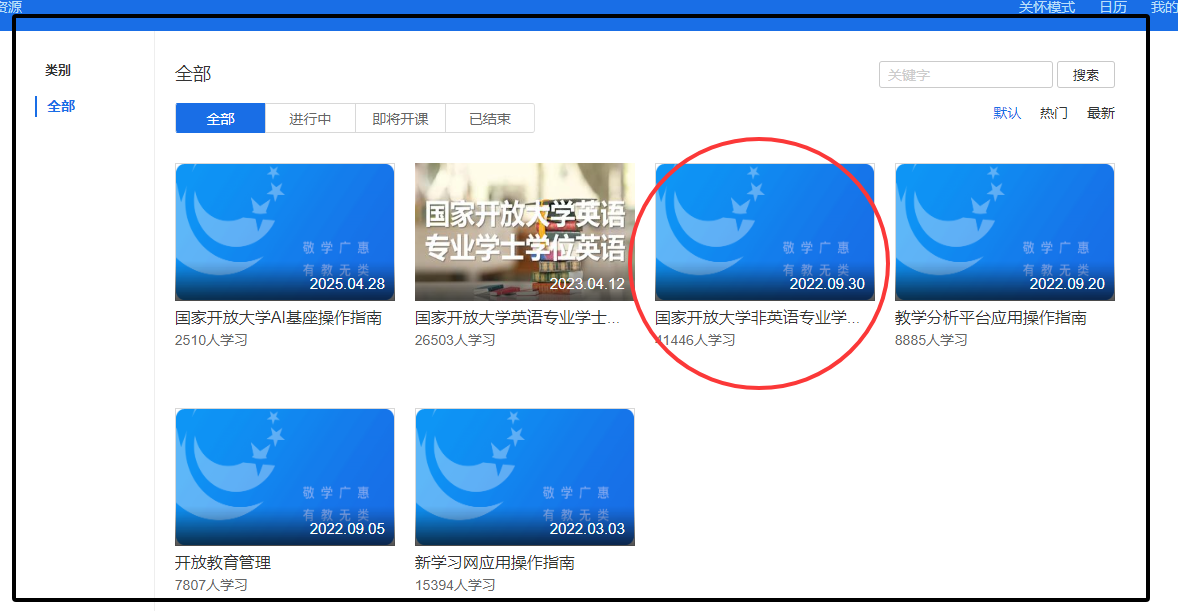
Task: Select 全部 in the 类别 sidebar
Action: pos(61,106)
